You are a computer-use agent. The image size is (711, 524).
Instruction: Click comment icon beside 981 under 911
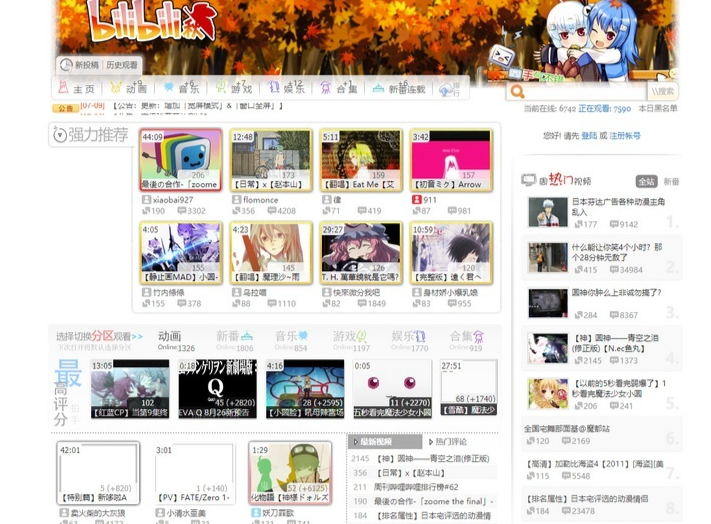click(x=452, y=211)
